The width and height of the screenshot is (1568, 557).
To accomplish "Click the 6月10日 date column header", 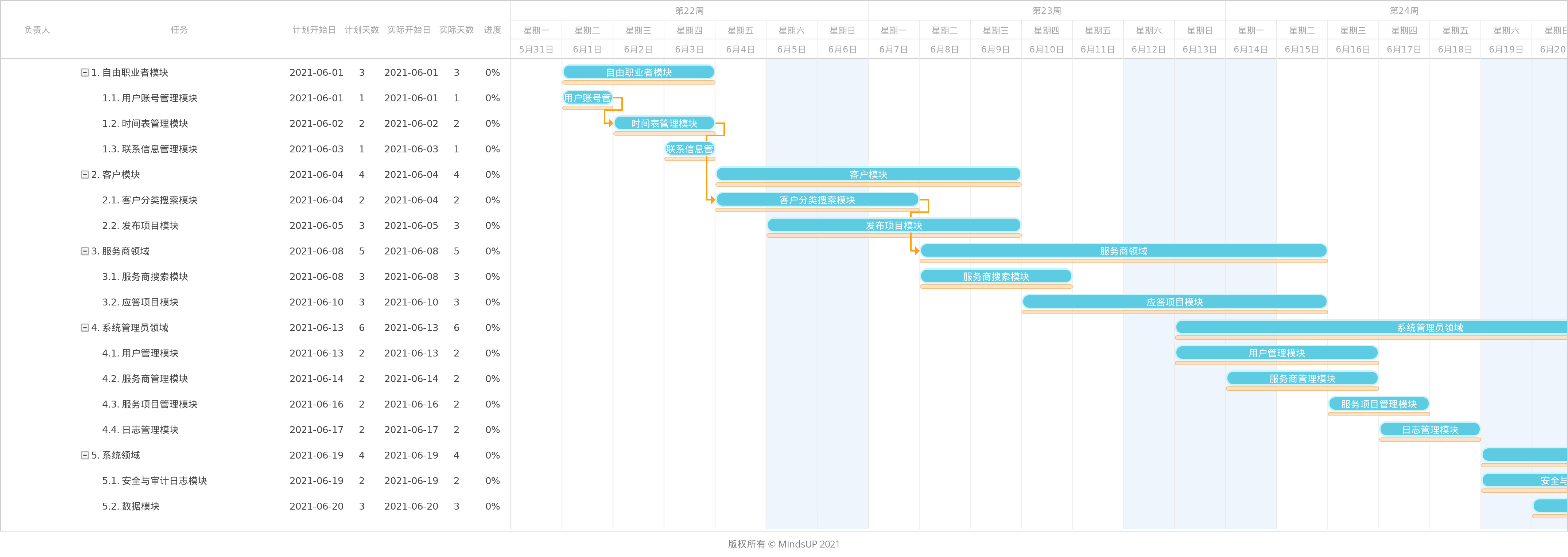I will (1046, 49).
